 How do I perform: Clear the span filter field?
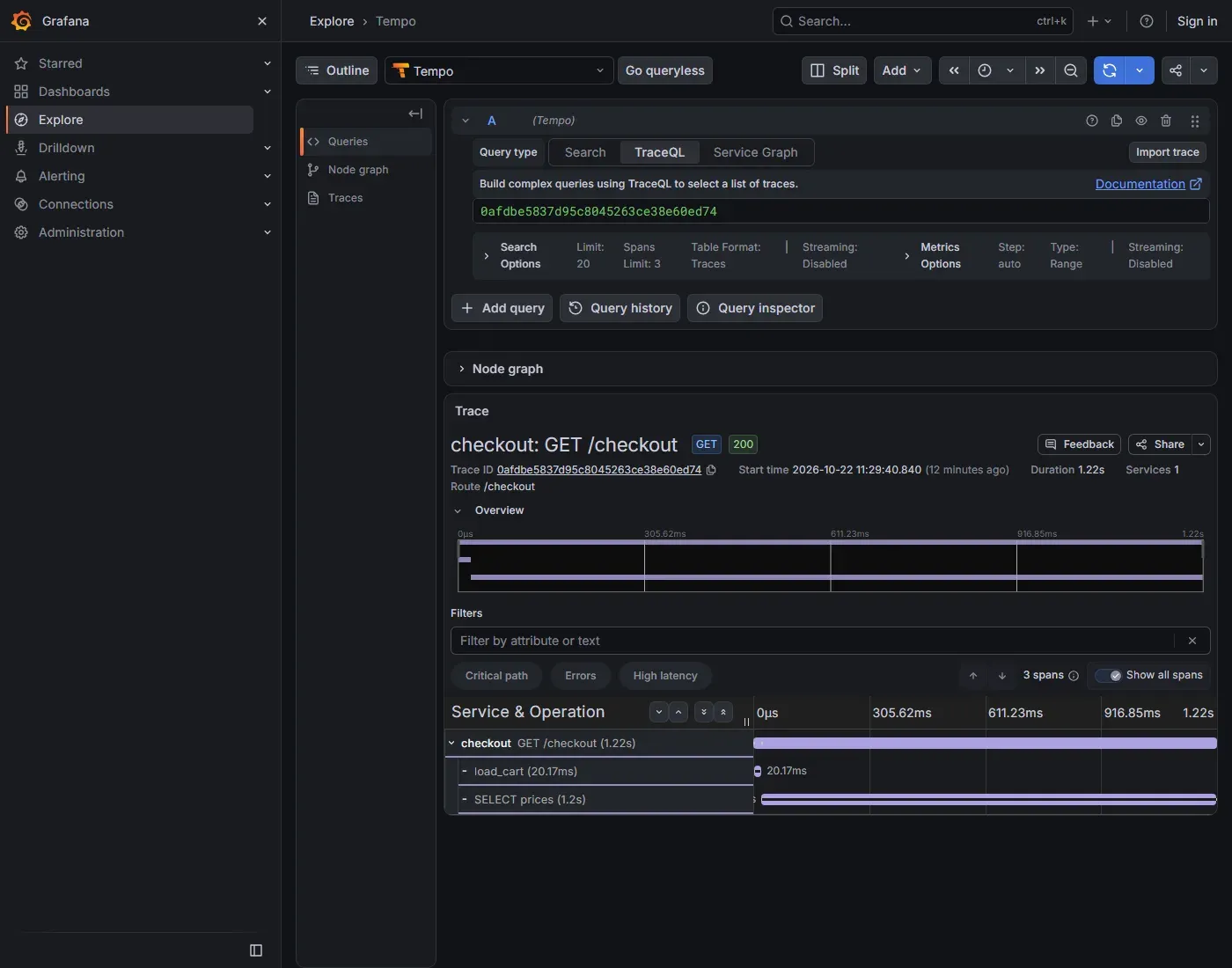[x=1192, y=641]
